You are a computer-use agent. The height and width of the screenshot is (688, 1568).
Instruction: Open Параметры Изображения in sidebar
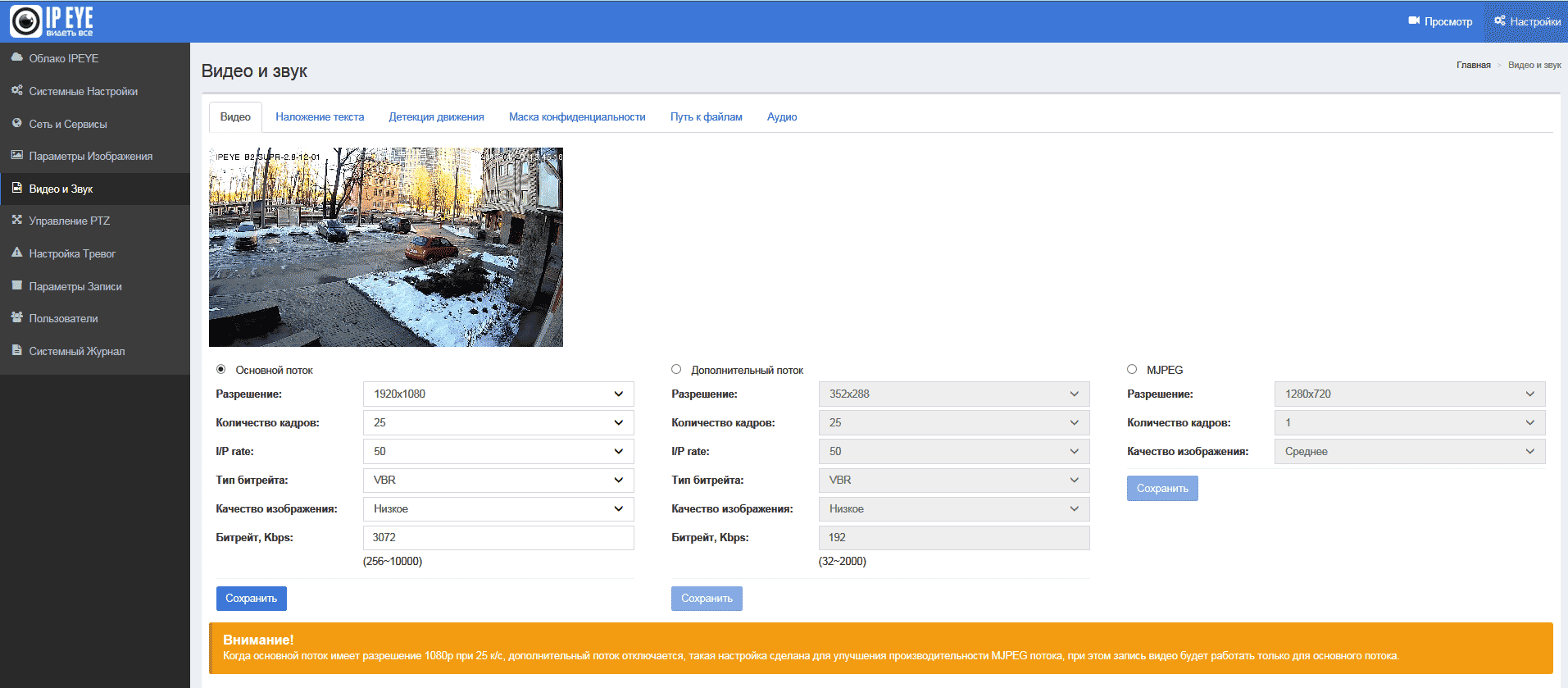click(95, 156)
